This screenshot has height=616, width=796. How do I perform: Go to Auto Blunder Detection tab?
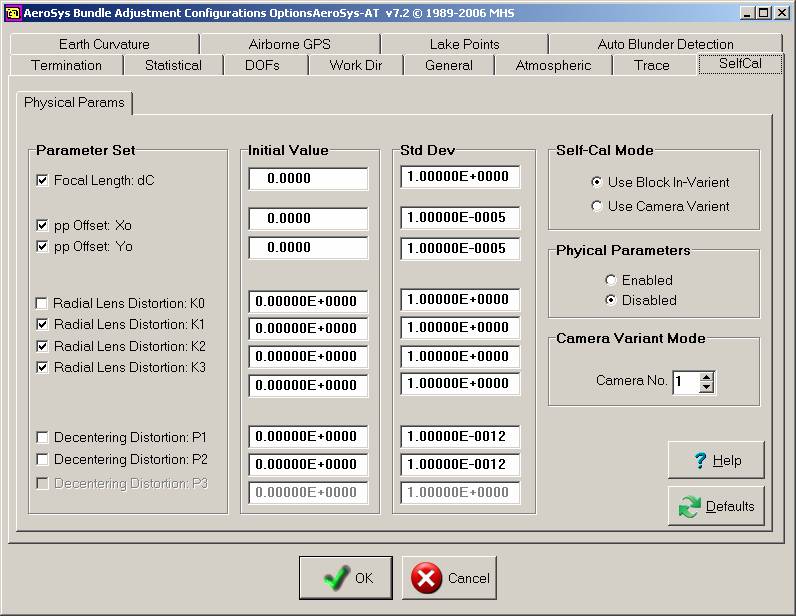[x=665, y=44]
